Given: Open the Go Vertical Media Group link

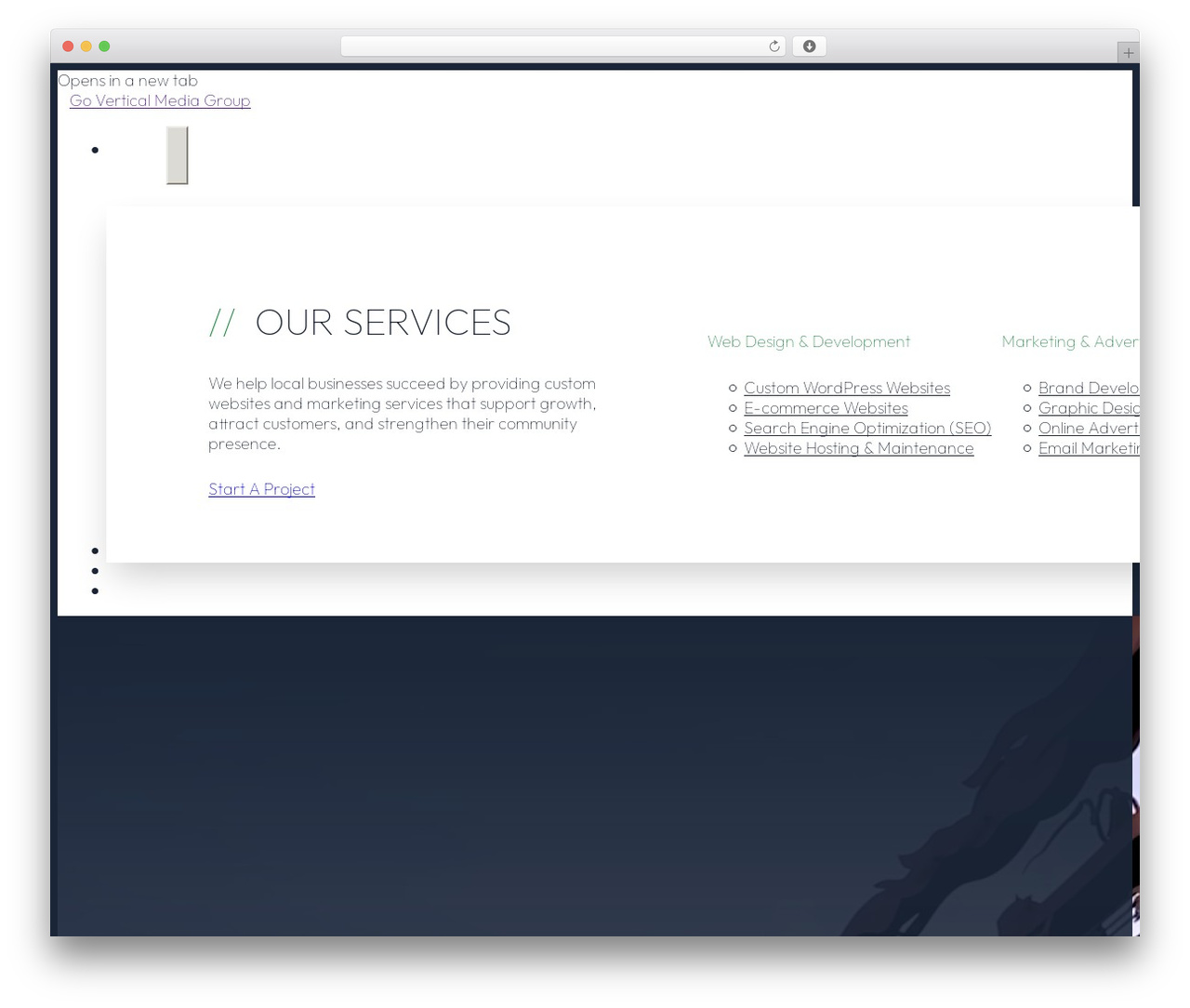Looking at the screenshot, I should pyautogui.click(x=160, y=100).
